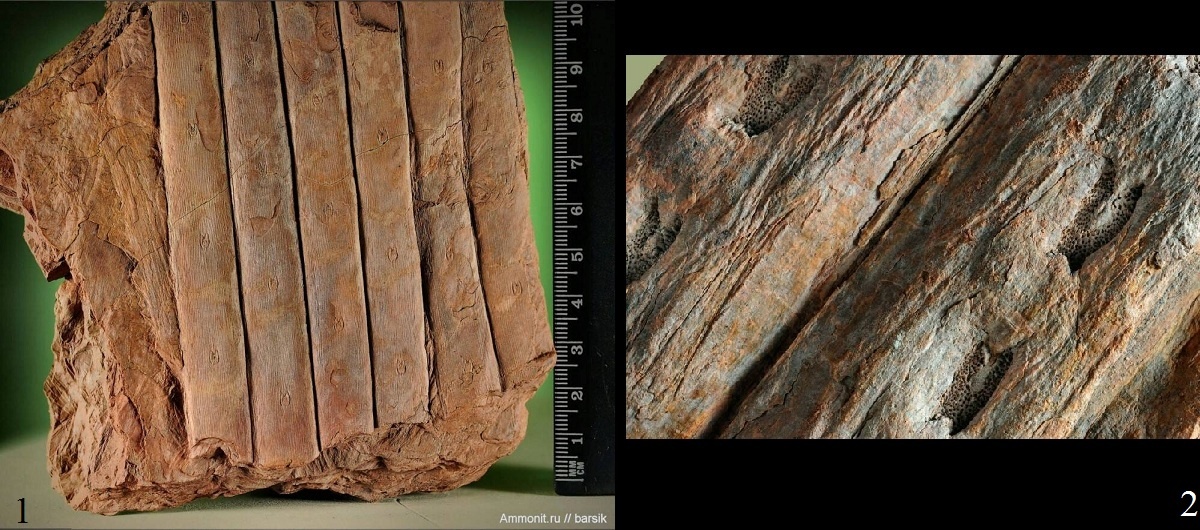Click the 1 mark on the ruler

coord(575,440)
